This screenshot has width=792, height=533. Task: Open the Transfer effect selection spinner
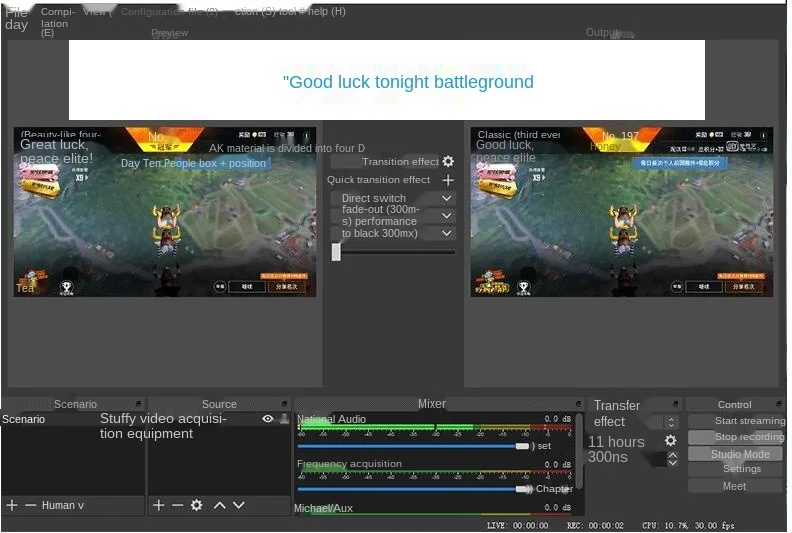point(671,422)
